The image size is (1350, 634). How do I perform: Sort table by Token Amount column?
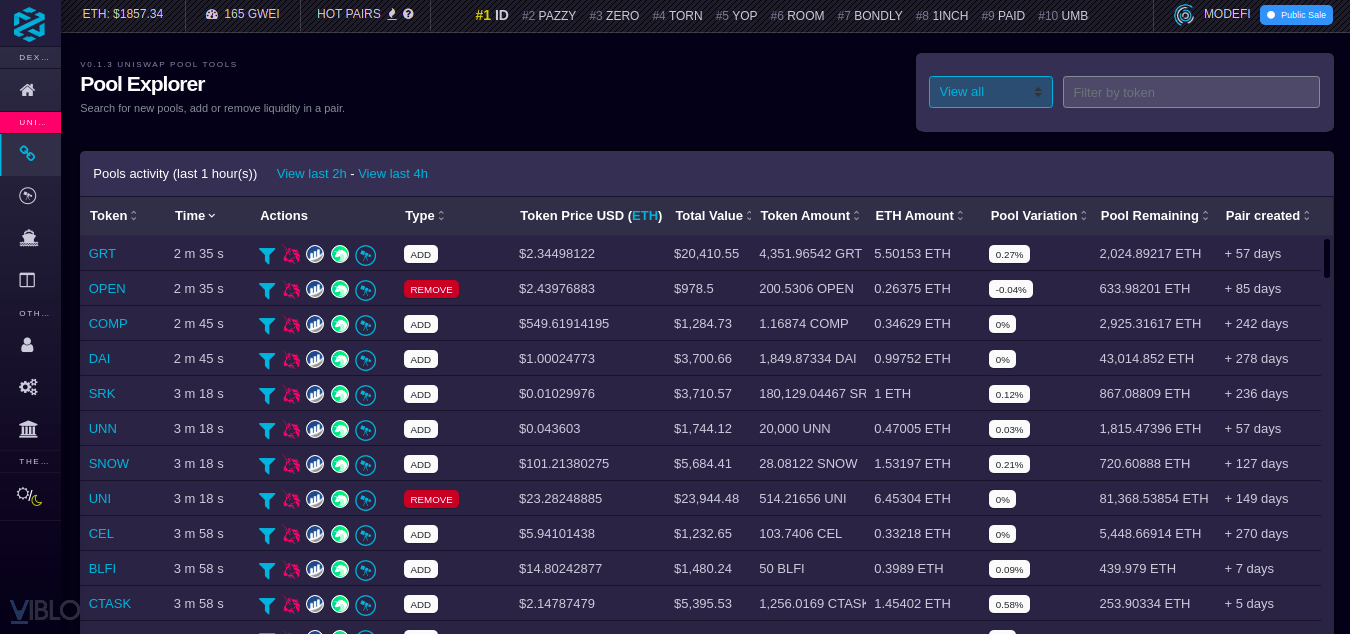810,215
